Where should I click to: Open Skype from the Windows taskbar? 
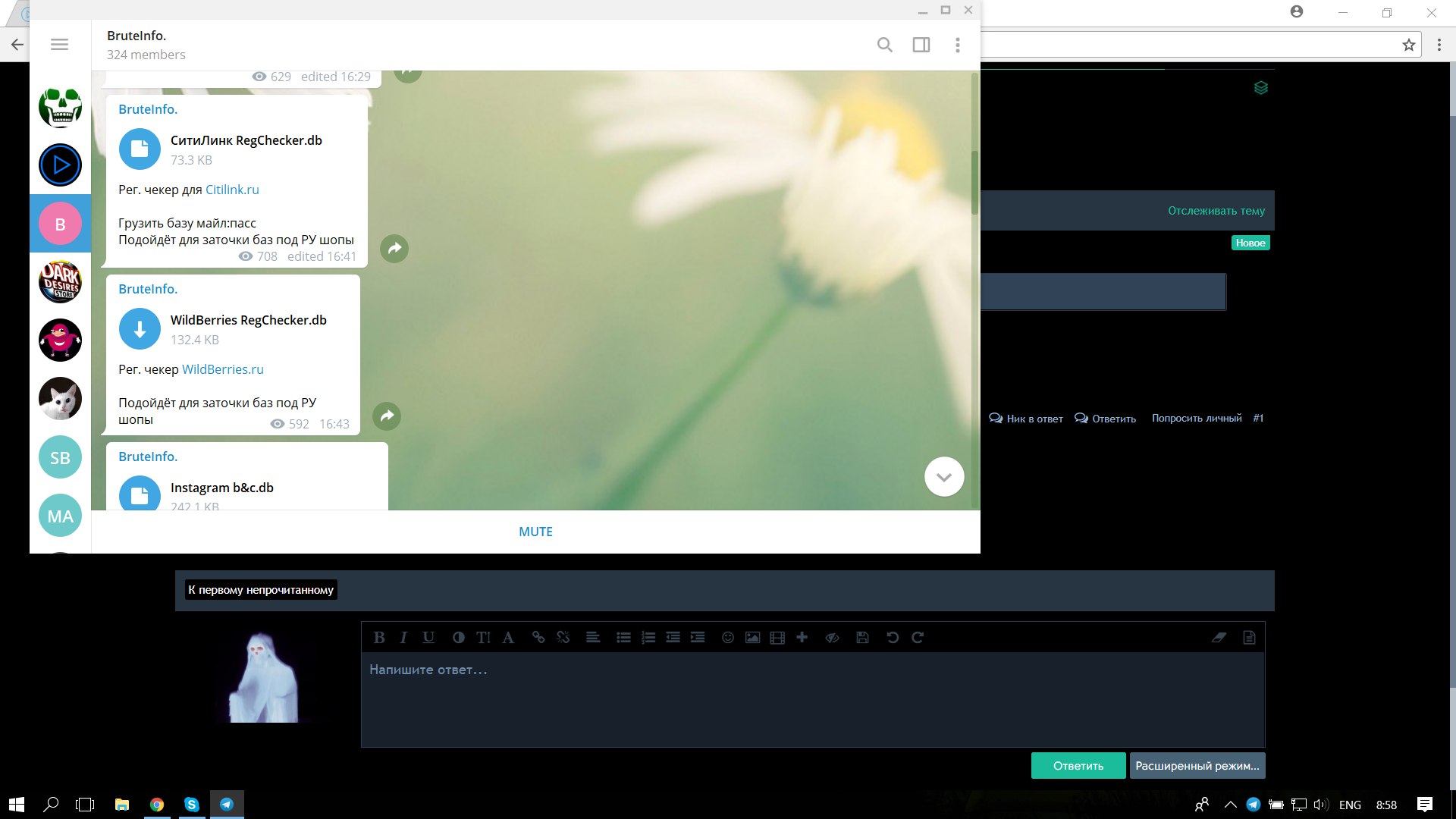tap(192, 805)
